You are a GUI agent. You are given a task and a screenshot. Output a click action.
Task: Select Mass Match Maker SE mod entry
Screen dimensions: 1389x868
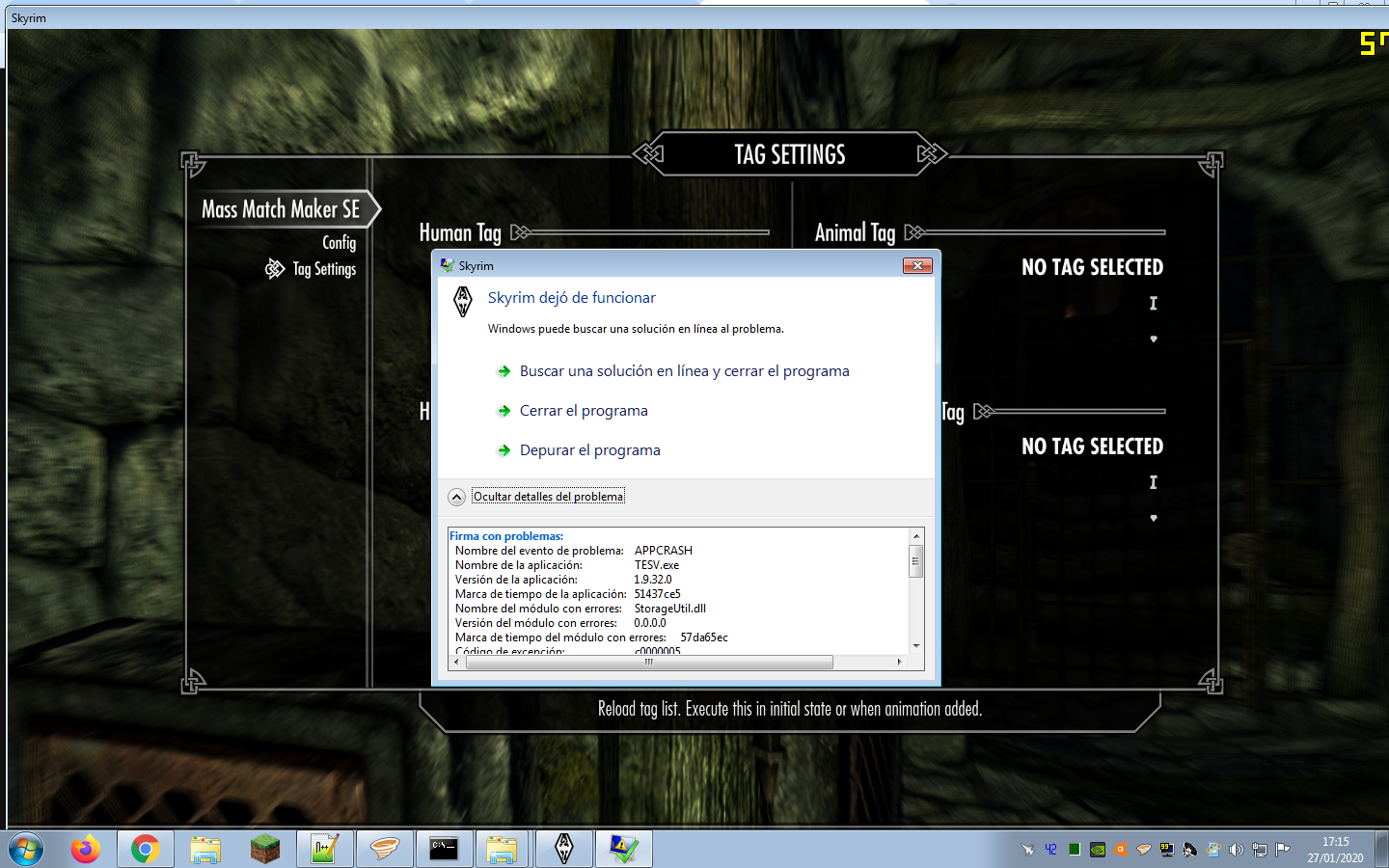click(x=281, y=209)
